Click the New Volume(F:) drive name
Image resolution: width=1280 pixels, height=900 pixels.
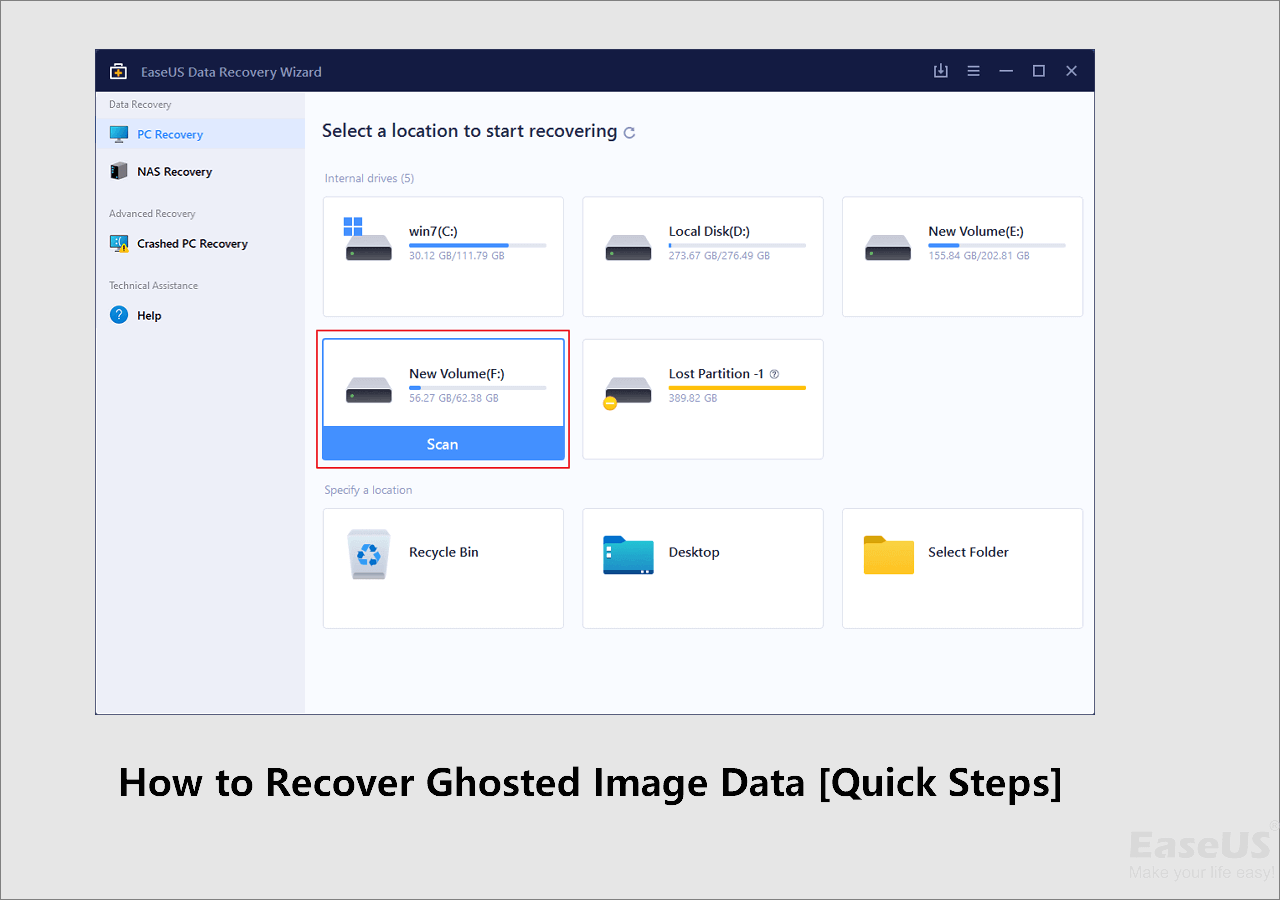pos(457,374)
